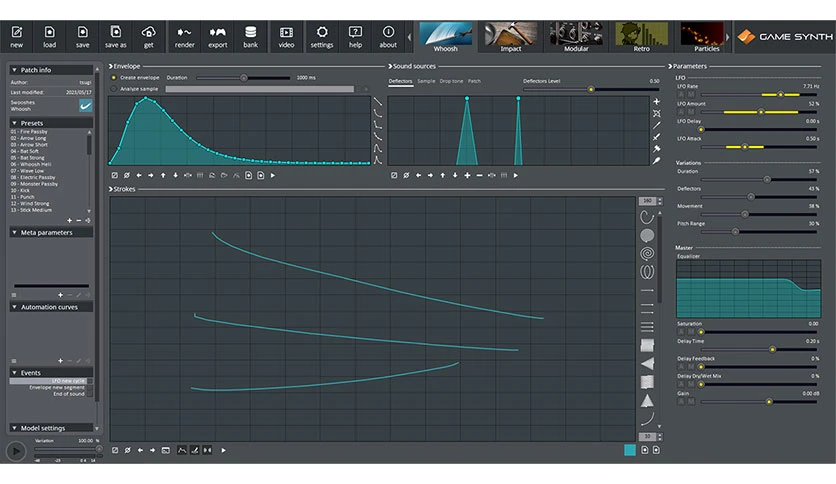Click the main play button bottom-left

click(x=16, y=451)
